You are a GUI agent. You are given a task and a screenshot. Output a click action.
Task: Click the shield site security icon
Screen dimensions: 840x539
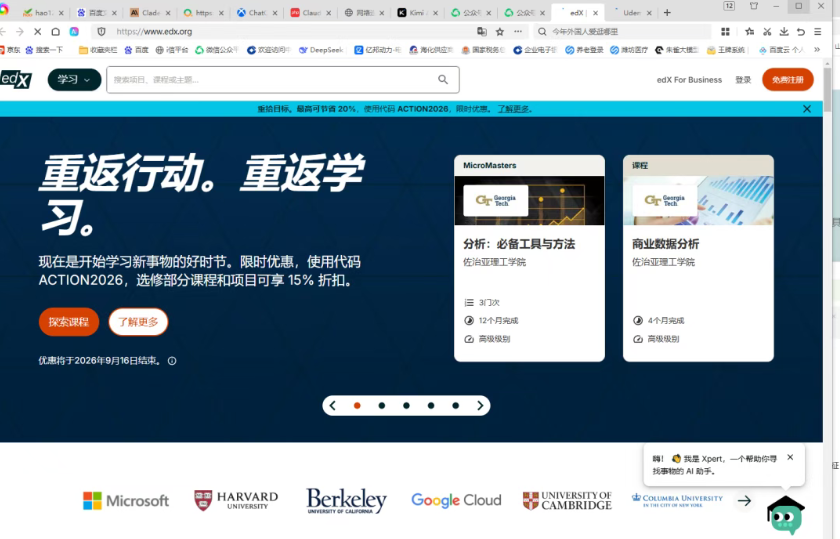101,32
